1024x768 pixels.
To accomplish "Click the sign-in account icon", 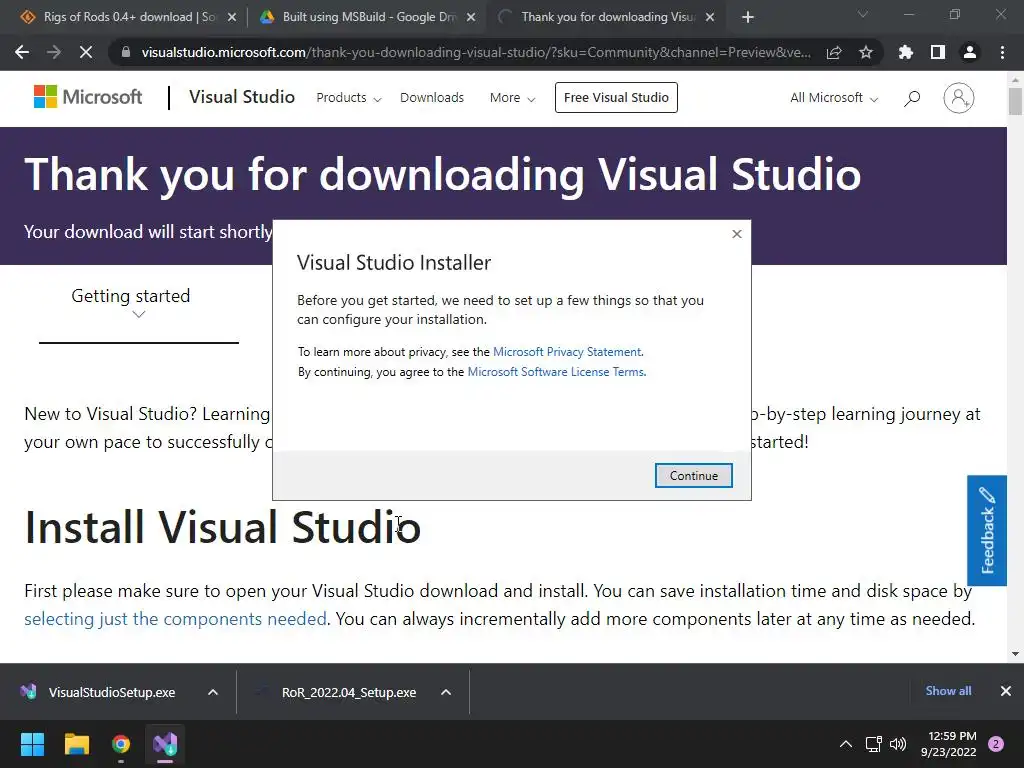I will pos(959,98).
